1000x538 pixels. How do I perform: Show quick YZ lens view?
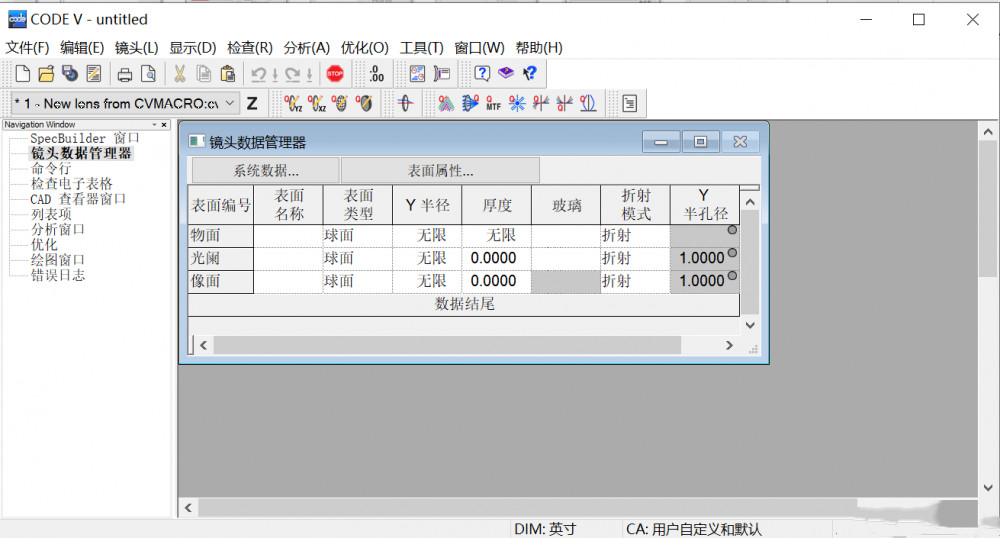293,103
